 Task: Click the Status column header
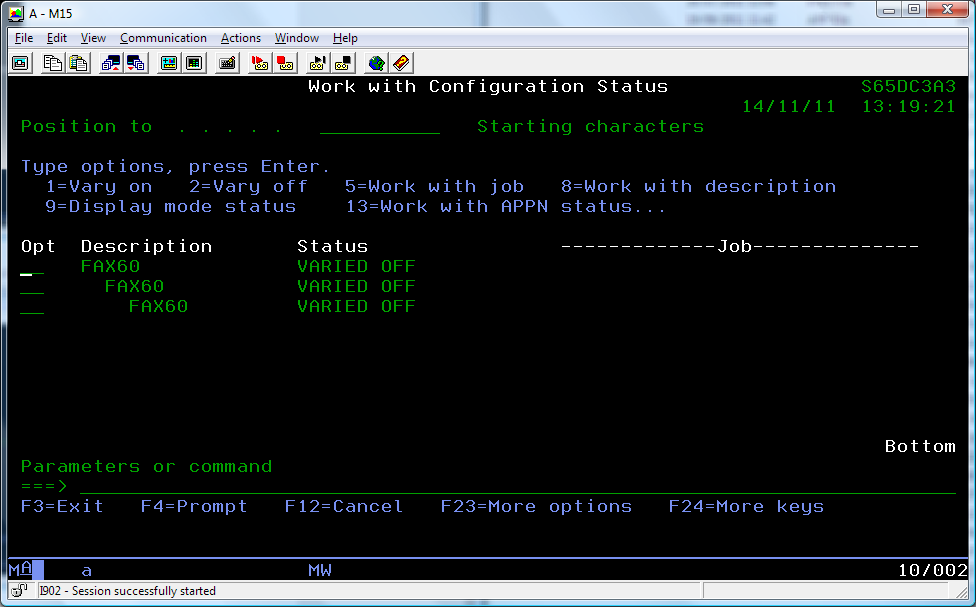[332, 247]
